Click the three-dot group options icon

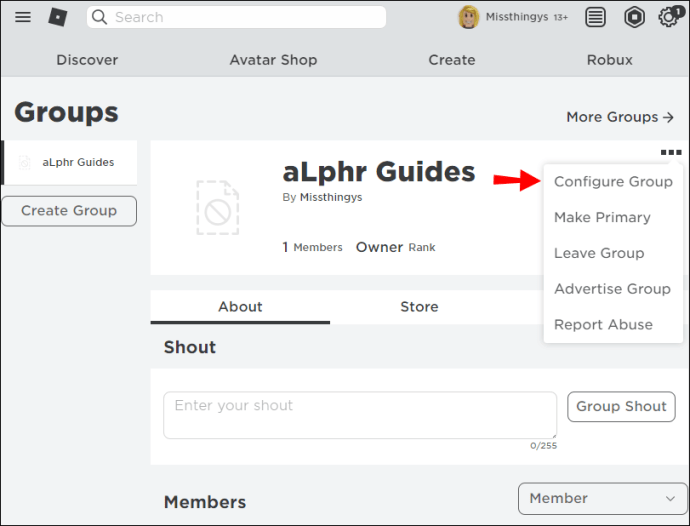(x=671, y=152)
